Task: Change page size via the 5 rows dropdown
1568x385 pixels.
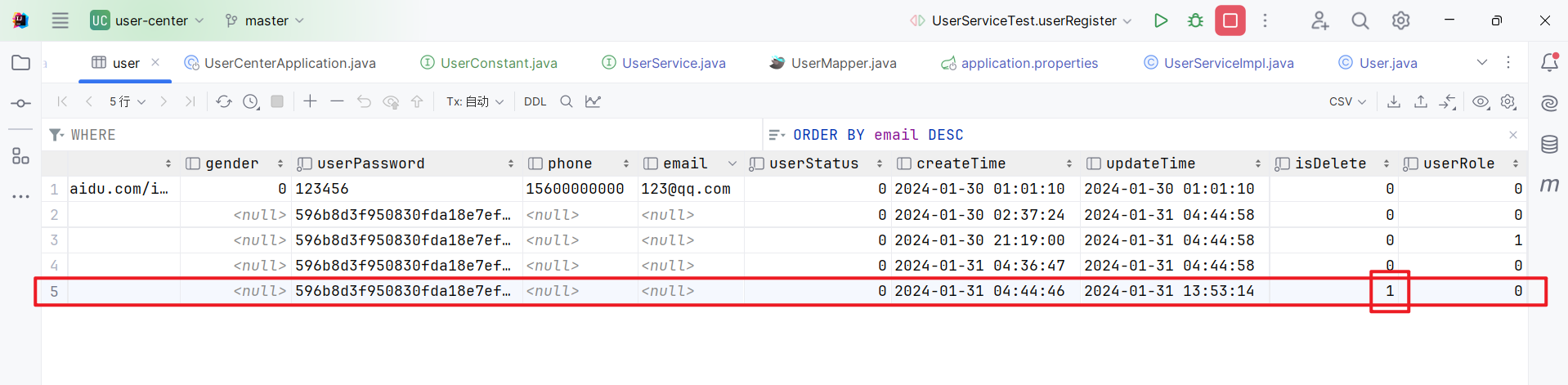Action: pos(128,101)
